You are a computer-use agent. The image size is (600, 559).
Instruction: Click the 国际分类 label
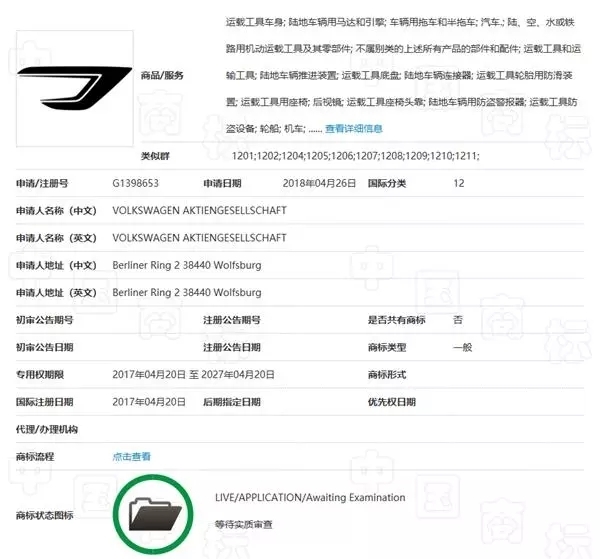[387, 183]
